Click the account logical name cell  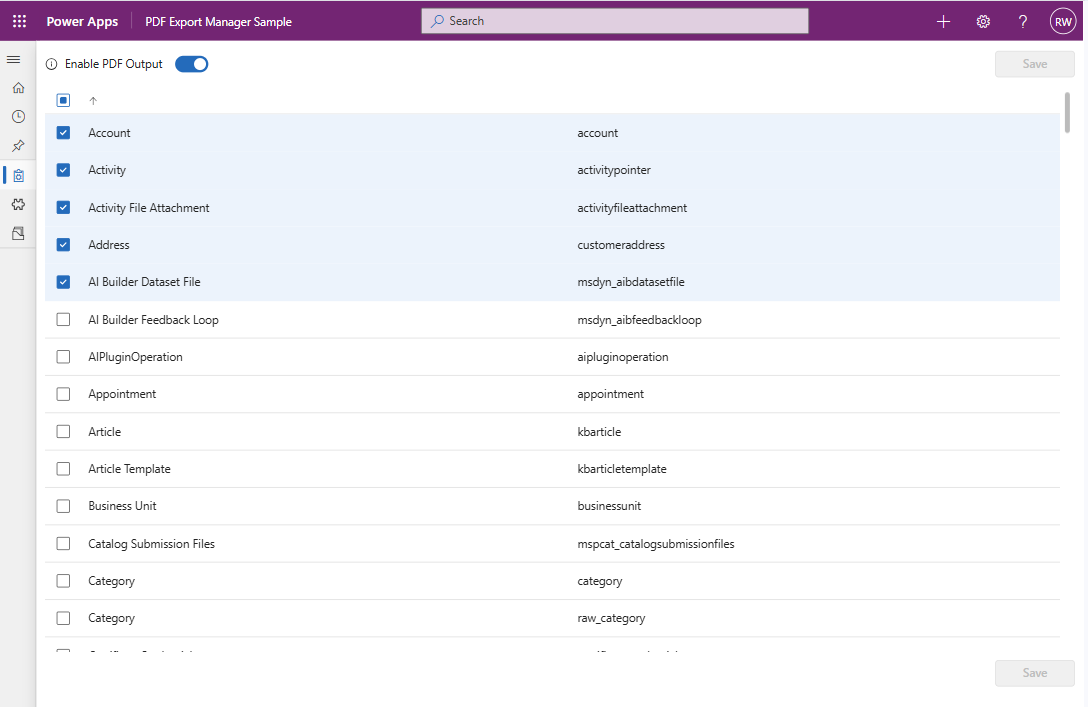pyautogui.click(x=597, y=133)
